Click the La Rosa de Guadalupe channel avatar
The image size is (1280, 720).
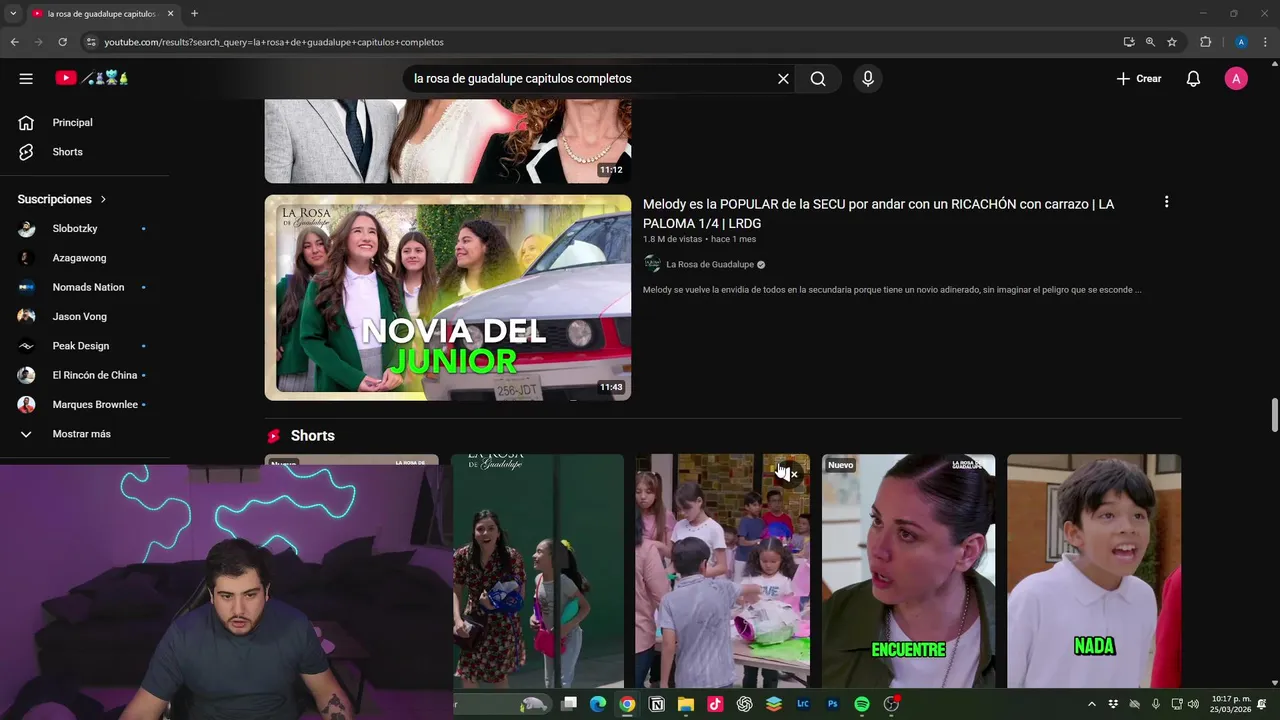[652, 264]
